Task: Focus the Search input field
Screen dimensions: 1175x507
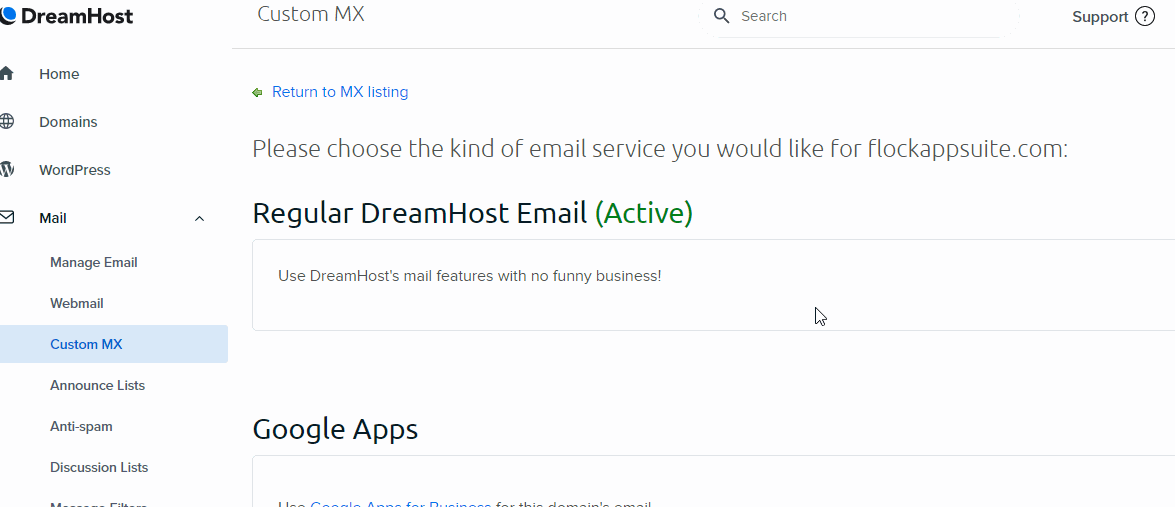Action: pos(858,16)
